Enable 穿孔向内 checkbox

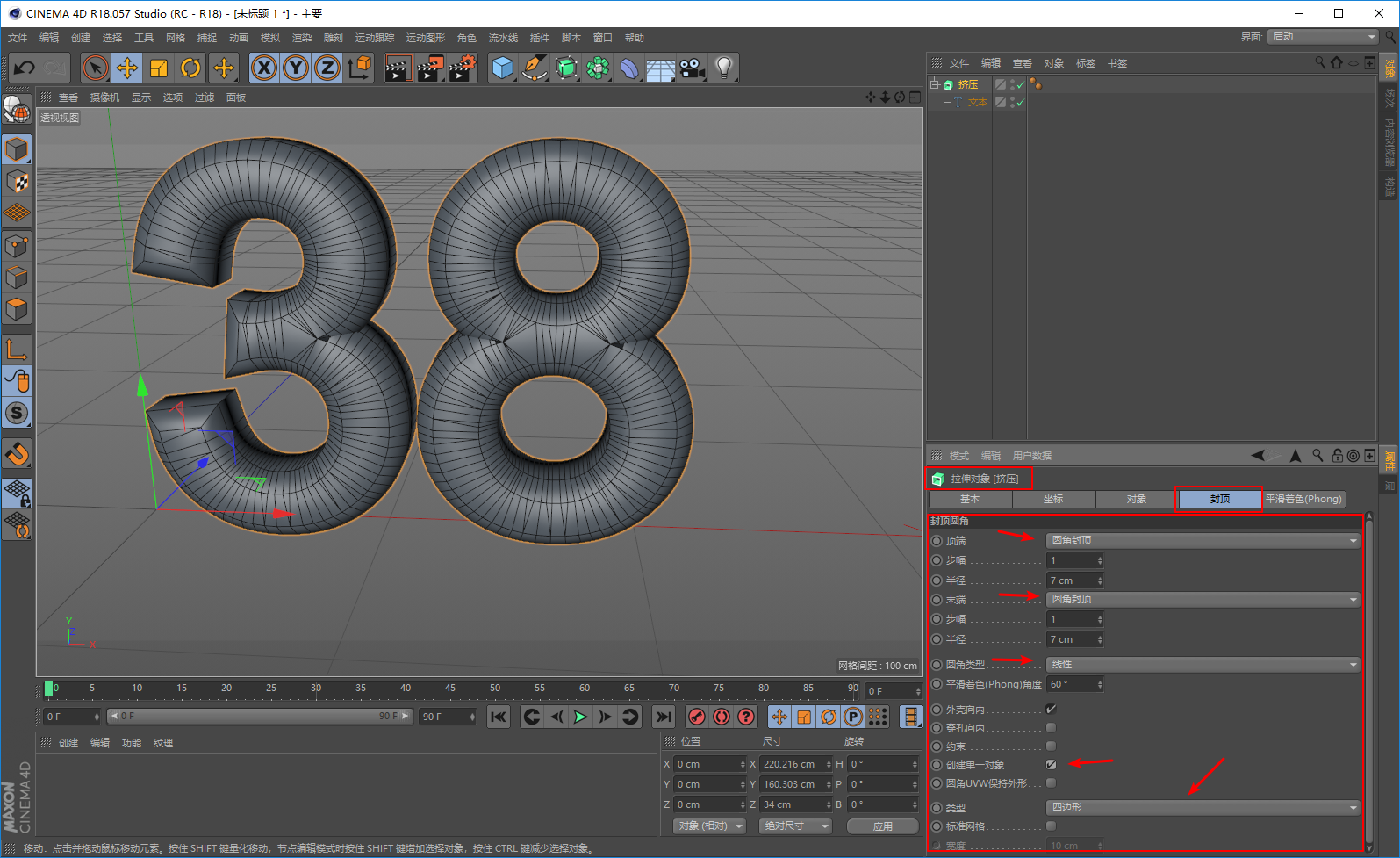pos(1051,727)
